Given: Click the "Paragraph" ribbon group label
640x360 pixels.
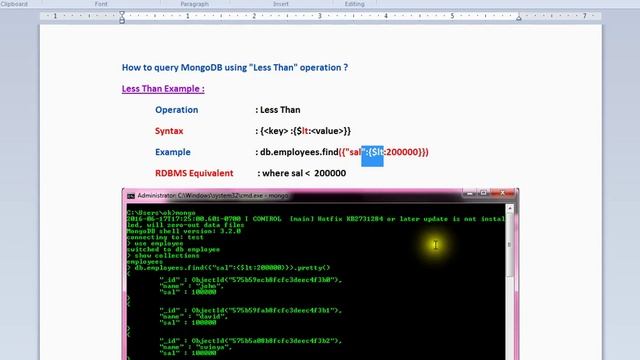Looking at the screenshot, I should 195,4.
